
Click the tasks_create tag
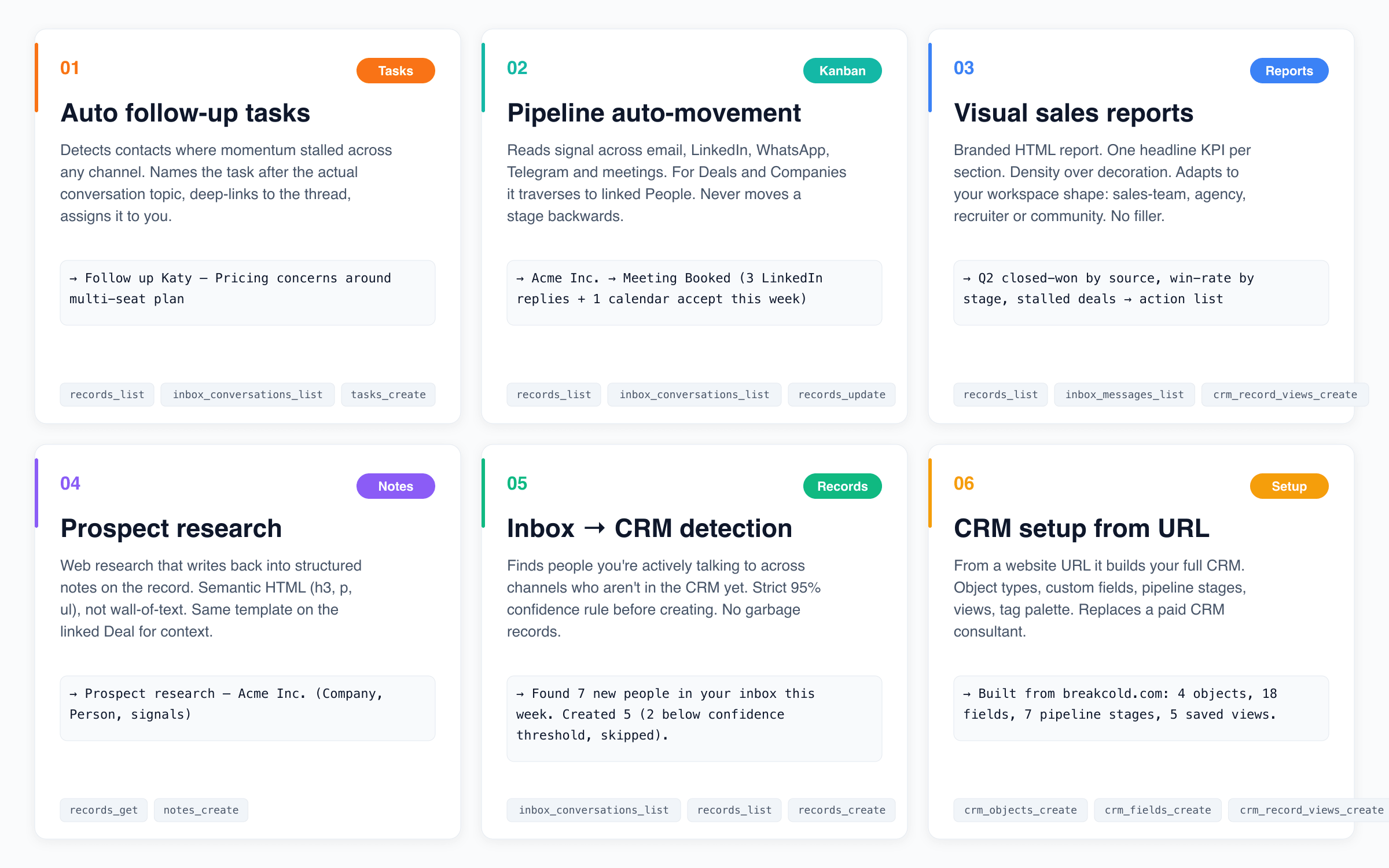[x=388, y=395]
